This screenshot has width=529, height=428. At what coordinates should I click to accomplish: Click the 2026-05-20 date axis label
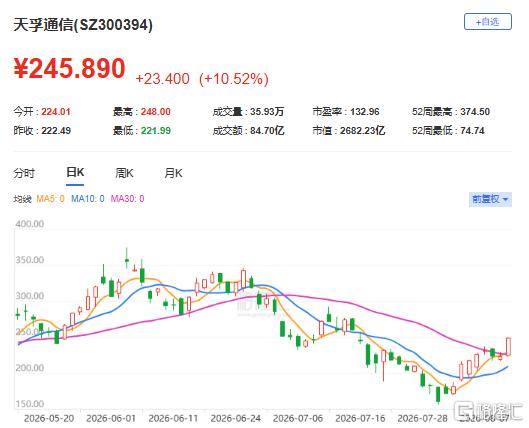(x=49, y=419)
